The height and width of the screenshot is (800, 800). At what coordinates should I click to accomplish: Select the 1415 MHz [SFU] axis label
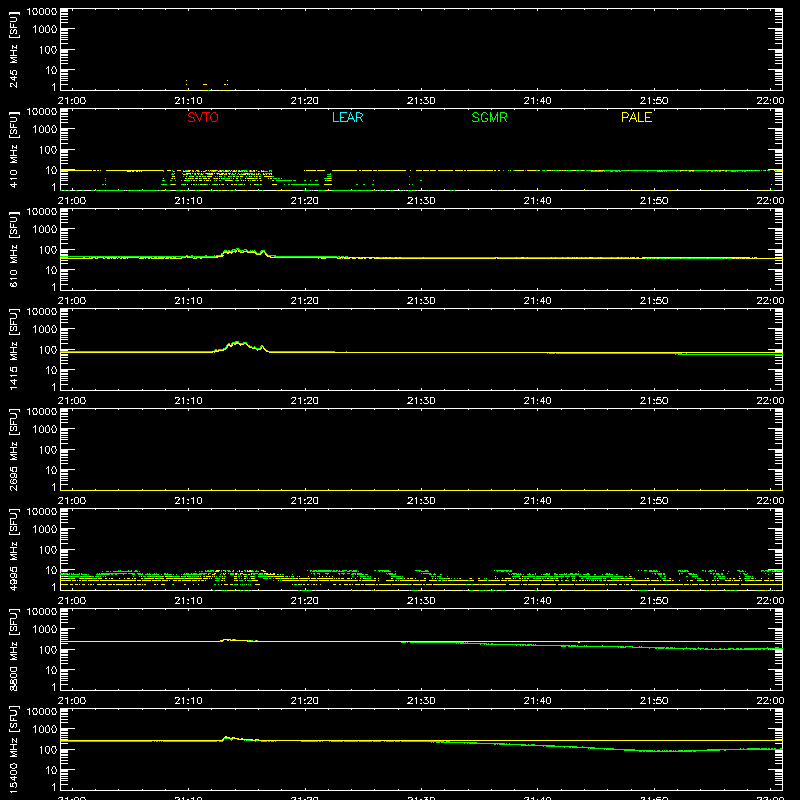(13, 349)
